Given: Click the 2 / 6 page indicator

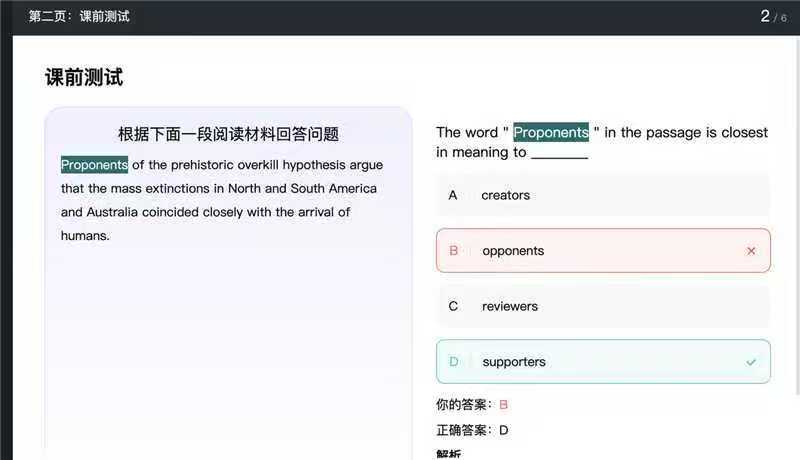Looking at the screenshot, I should pos(773,16).
